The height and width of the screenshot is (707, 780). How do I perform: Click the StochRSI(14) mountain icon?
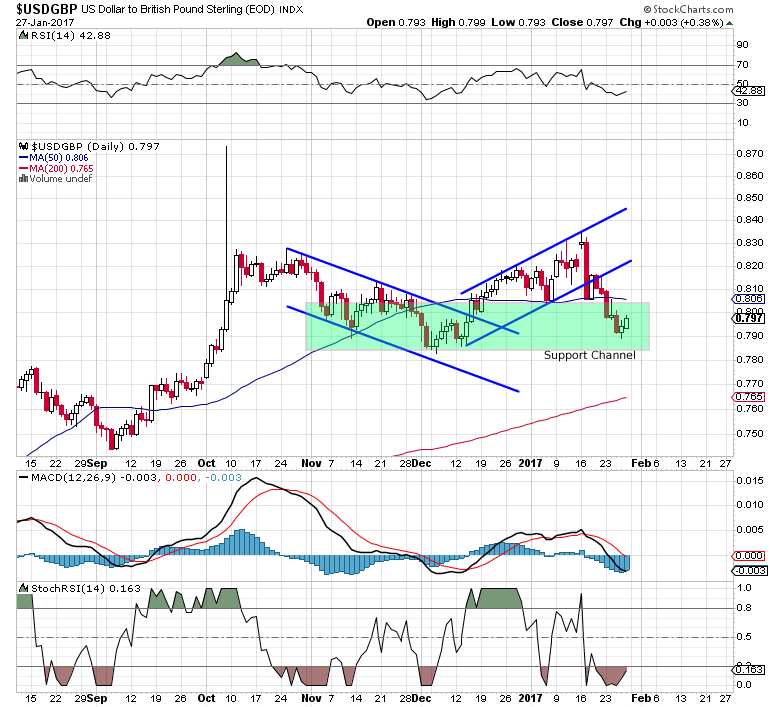(23, 588)
